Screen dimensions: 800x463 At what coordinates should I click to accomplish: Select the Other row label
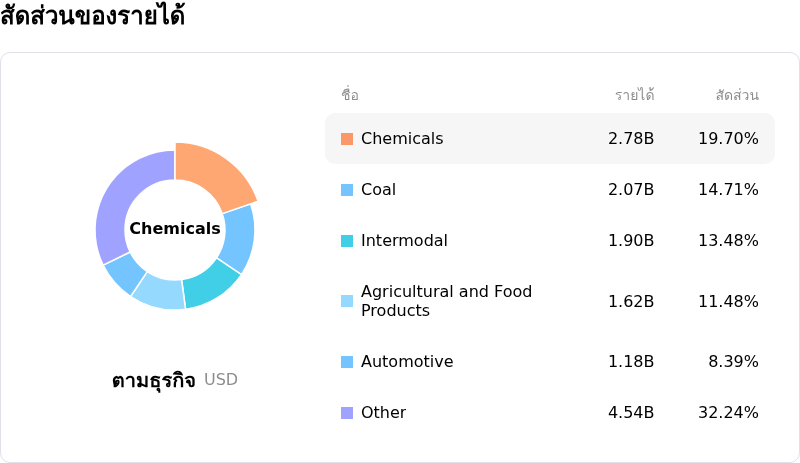[x=383, y=412]
